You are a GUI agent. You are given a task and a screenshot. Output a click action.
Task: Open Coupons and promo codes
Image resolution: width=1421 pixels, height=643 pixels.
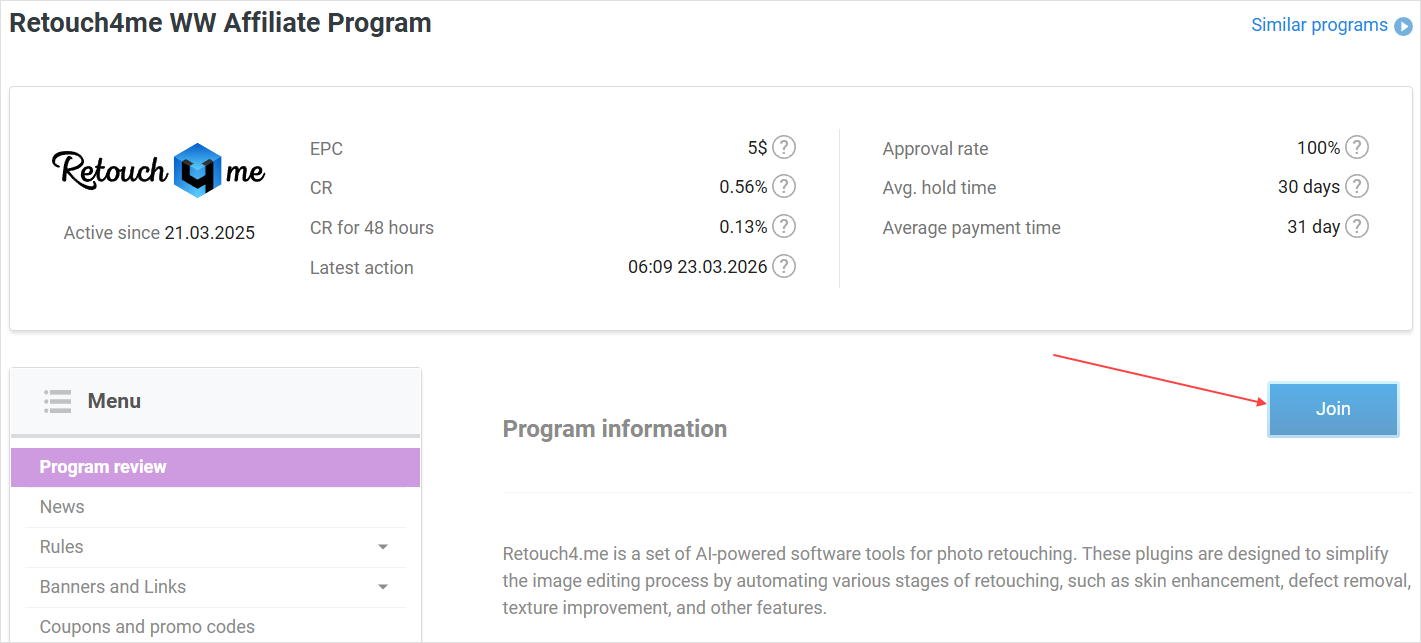pyautogui.click(x=147, y=627)
